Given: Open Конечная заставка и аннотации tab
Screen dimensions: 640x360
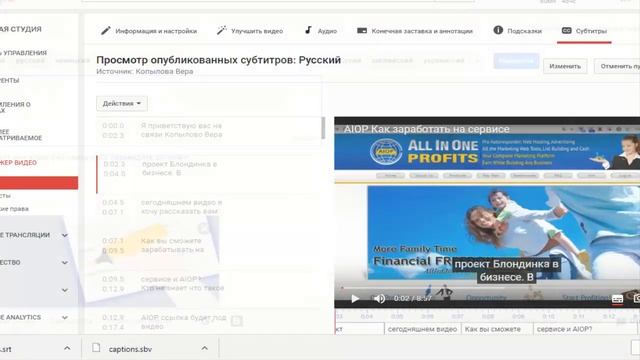Looking at the screenshot, I should (415, 31).
